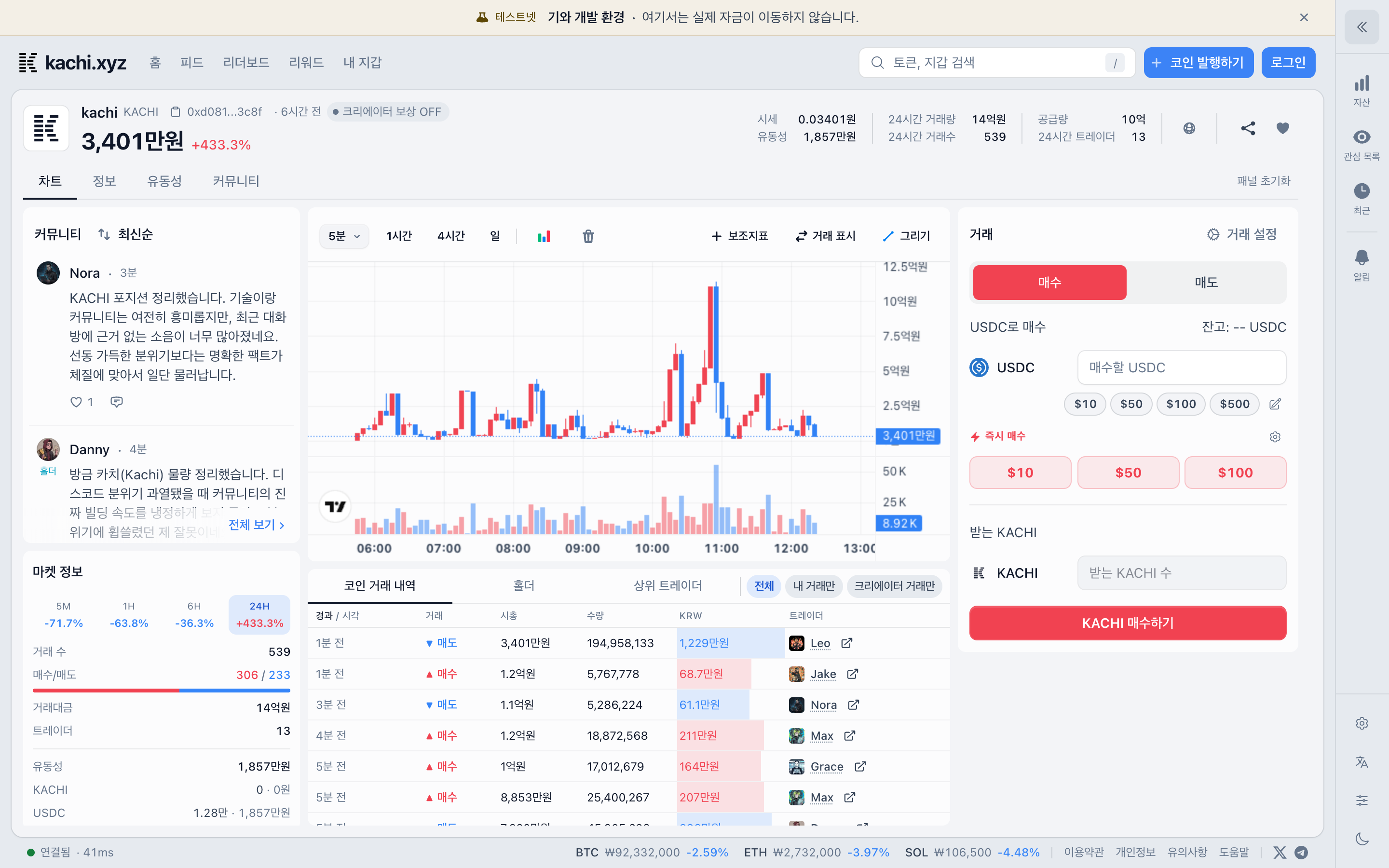Image resolution: width=1389 pixels, height=868 pixels.
Task: Open the globe website icon in the header
Action: tap(1189, 128)
